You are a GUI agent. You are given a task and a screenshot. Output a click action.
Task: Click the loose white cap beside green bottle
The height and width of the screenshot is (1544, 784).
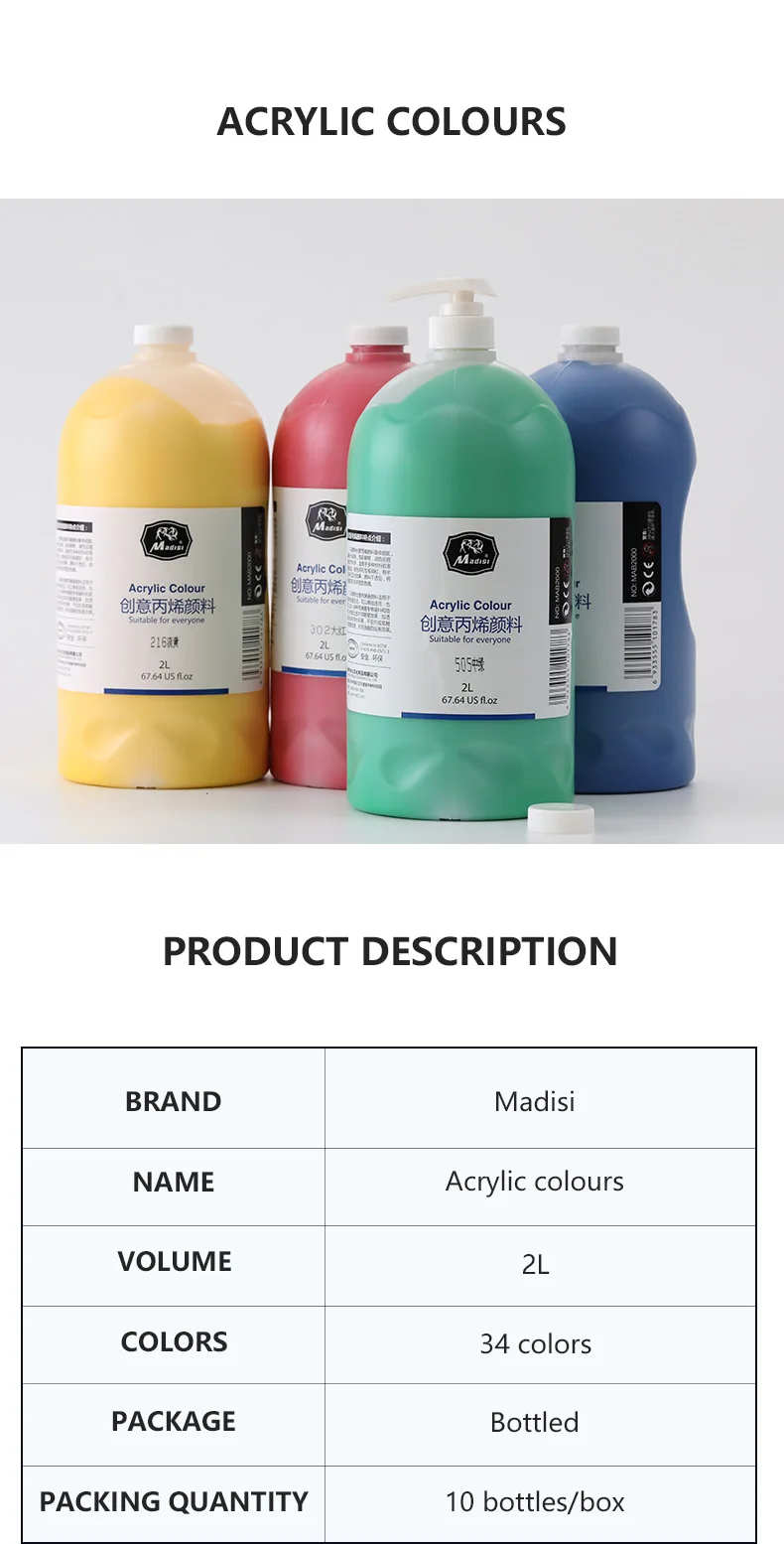tap(561, 817)
